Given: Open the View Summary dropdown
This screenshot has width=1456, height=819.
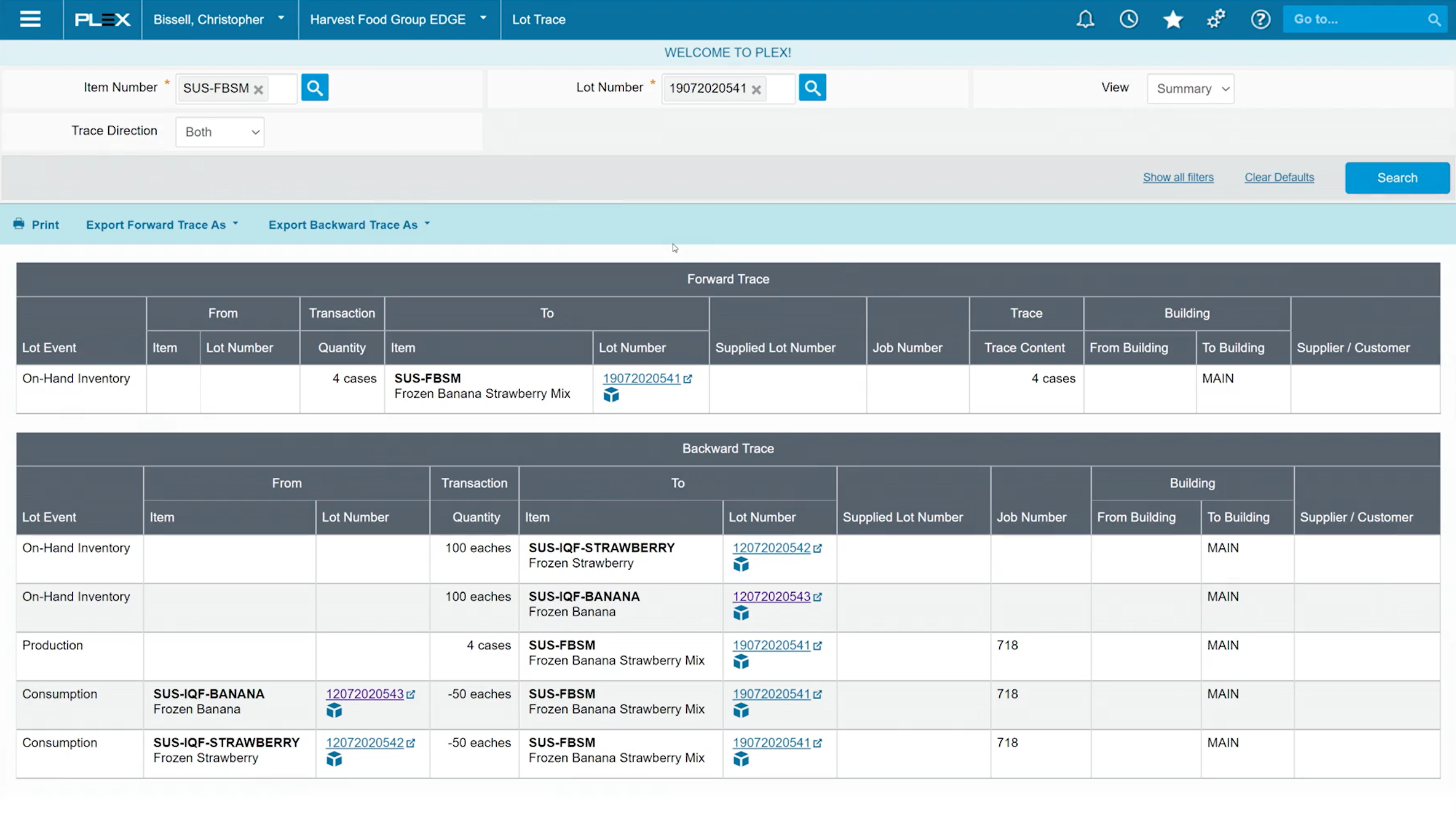Looking at the screenshot, I should [1190, 89].
